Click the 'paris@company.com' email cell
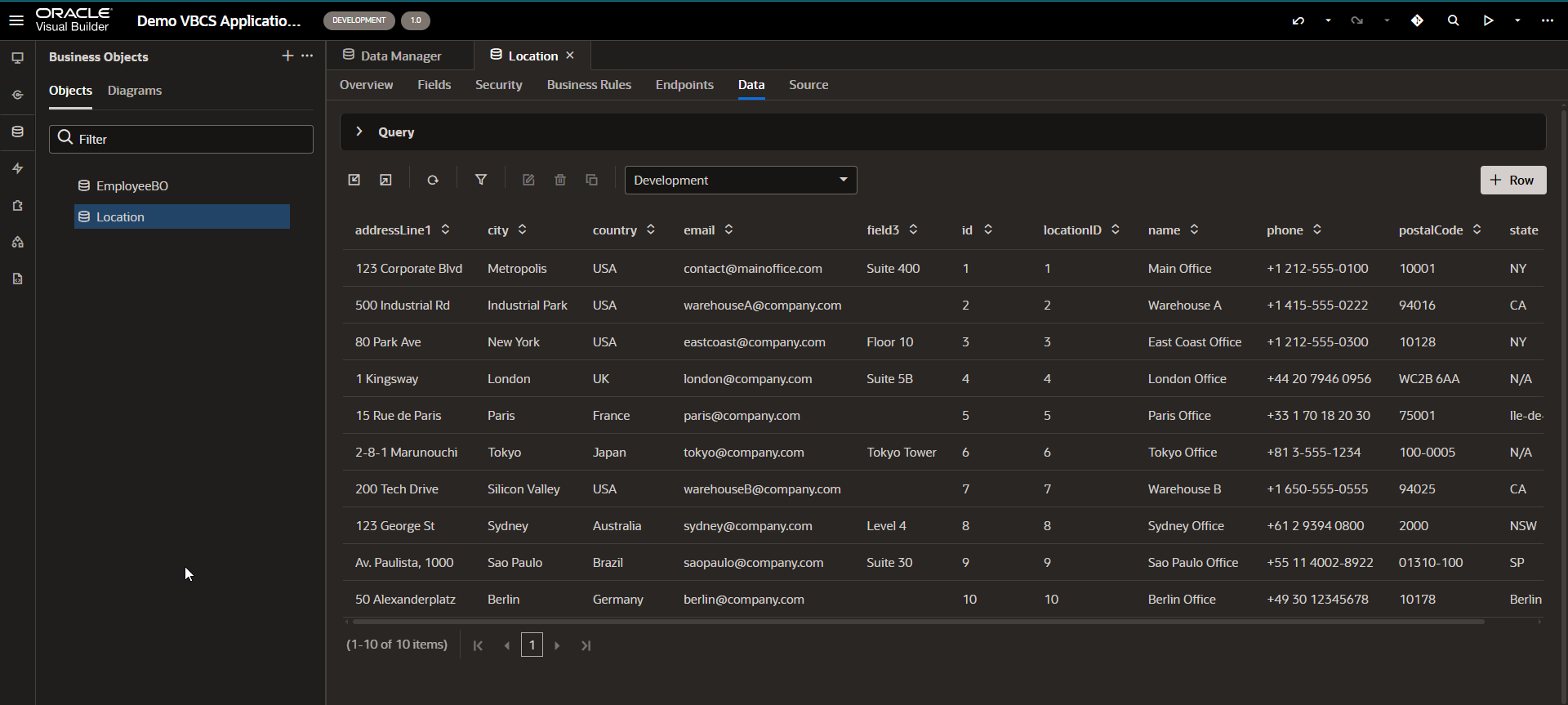Image resolution: width=1568 pixels, height=705 pixels. (742, 416)
